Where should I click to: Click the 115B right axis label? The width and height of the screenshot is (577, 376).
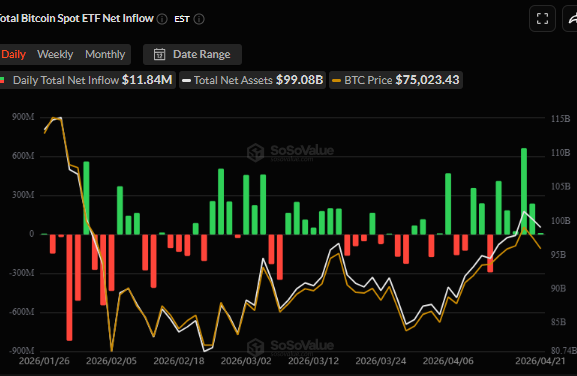tap(560, 119)
